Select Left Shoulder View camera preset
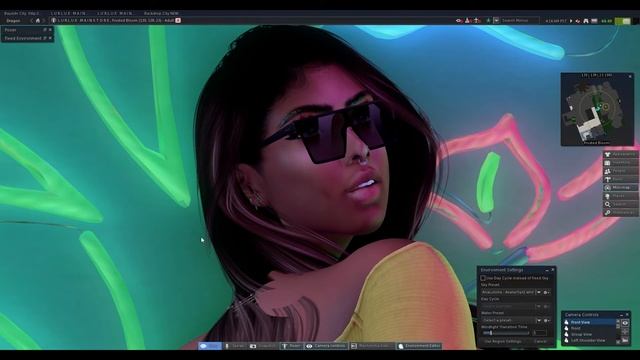The height and width of the screenshot is (360, 640). coord(591,340)
